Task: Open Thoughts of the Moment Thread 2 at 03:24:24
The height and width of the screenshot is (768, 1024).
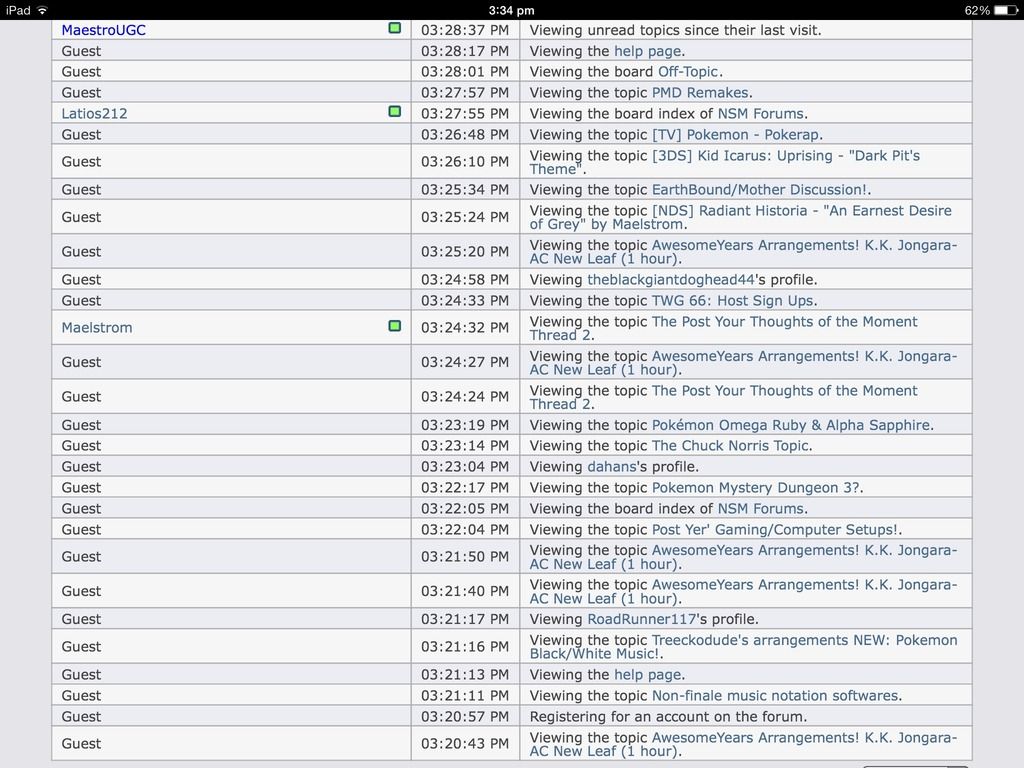Action: pos(724,398)
